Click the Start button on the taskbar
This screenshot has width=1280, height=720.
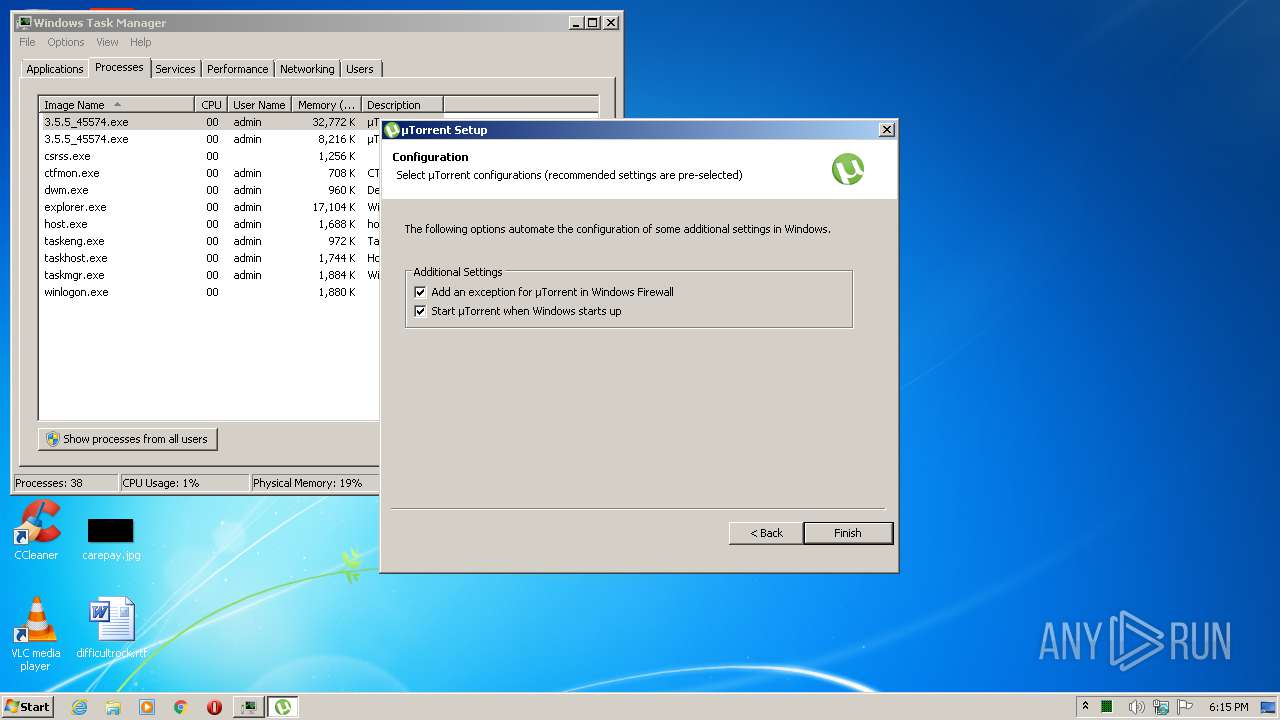(27, 706)
